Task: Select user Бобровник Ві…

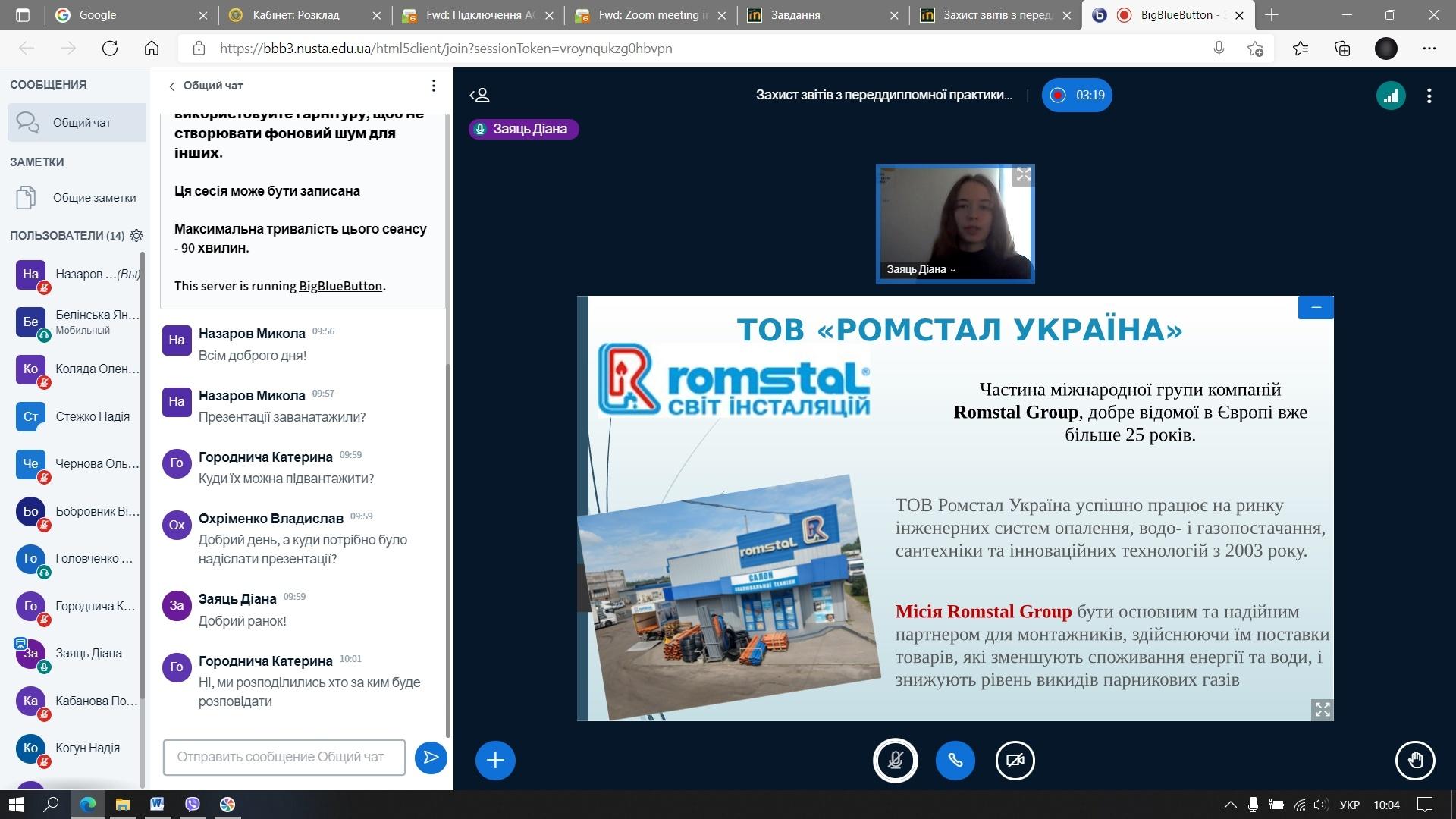Action: 77,511
